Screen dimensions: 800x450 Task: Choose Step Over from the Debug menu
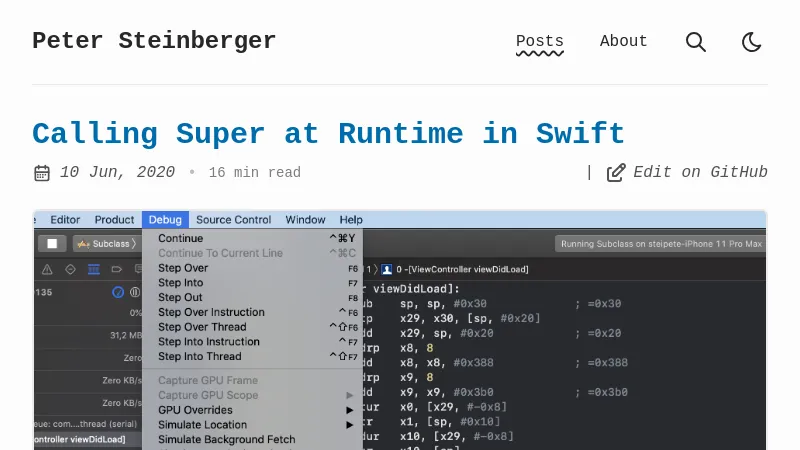[183, 268]
